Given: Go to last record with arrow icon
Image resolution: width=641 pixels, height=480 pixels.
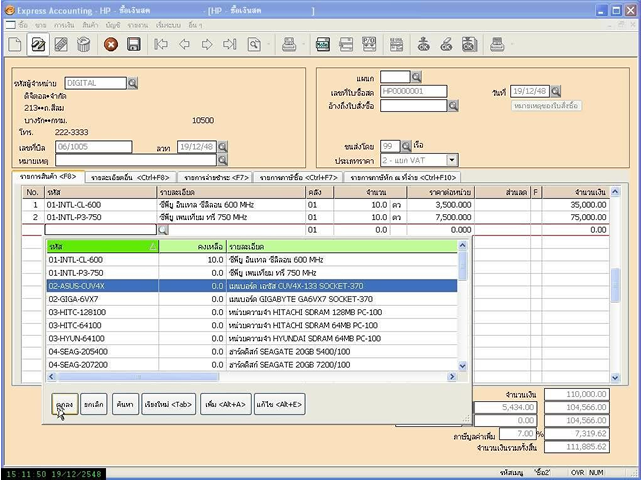Looking at the screenshot, I should click(230, 44).
